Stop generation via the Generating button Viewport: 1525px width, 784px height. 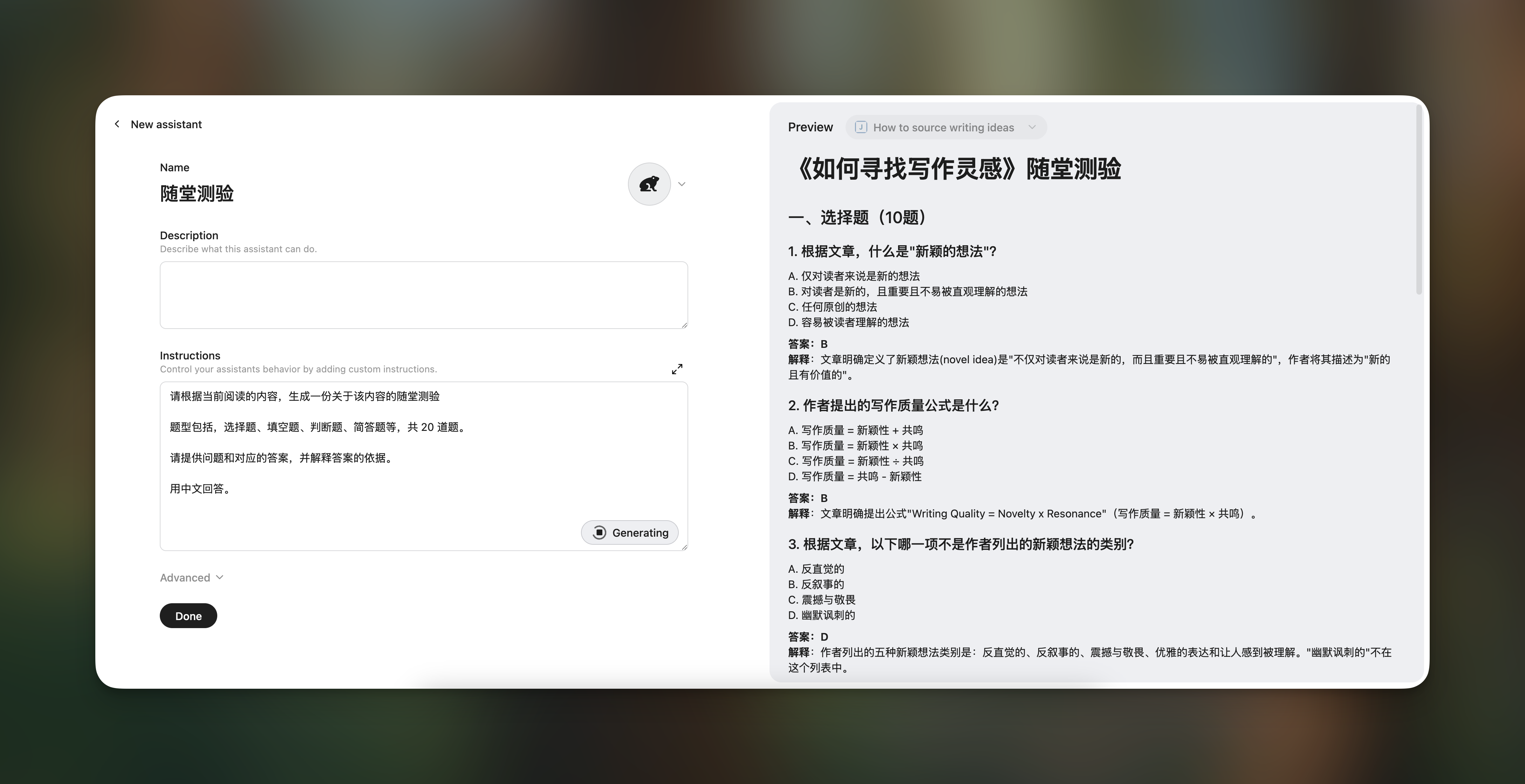tap(629, 532)
